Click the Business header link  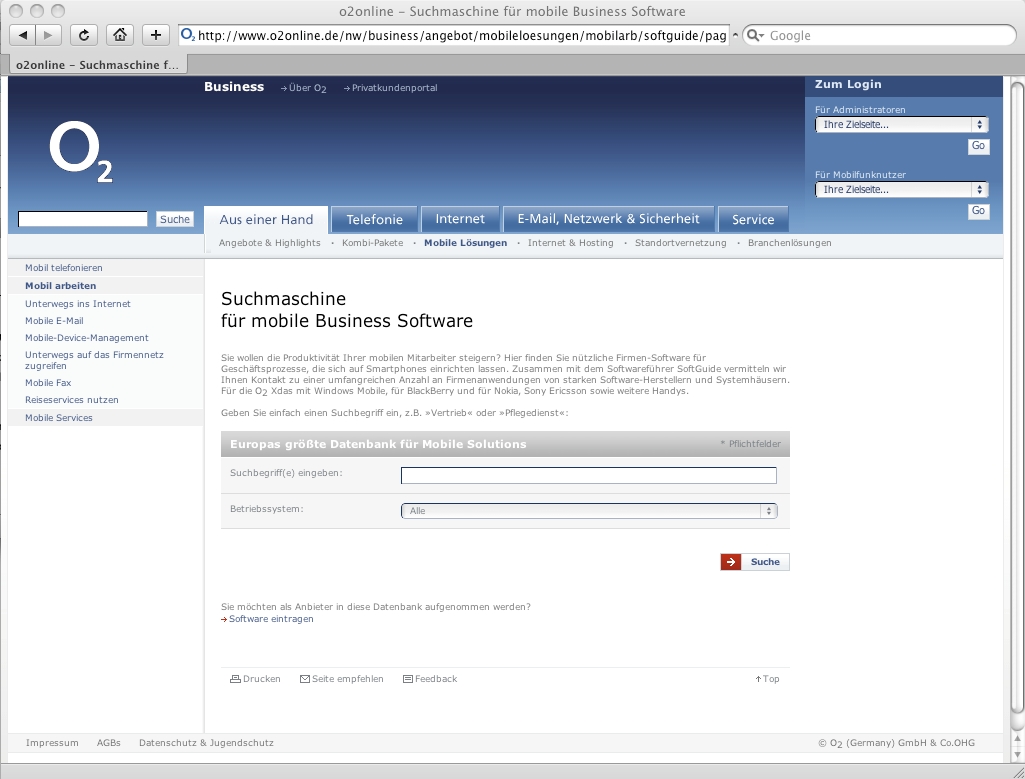[x=234, y=87]
